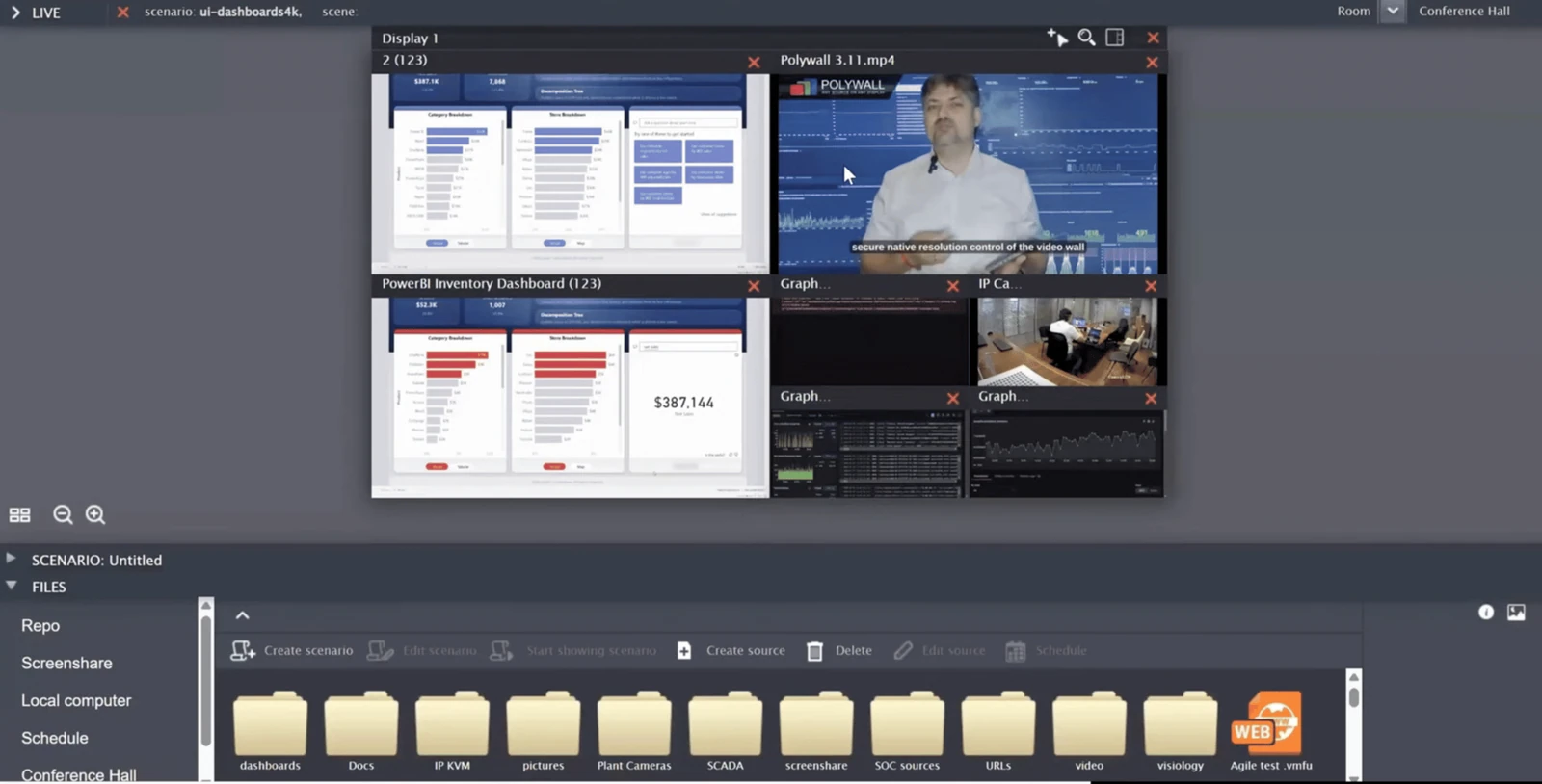The width and height of the screenshot is (1542, 784).
Task: Click Create scenario button
Action: pos(292,651)
